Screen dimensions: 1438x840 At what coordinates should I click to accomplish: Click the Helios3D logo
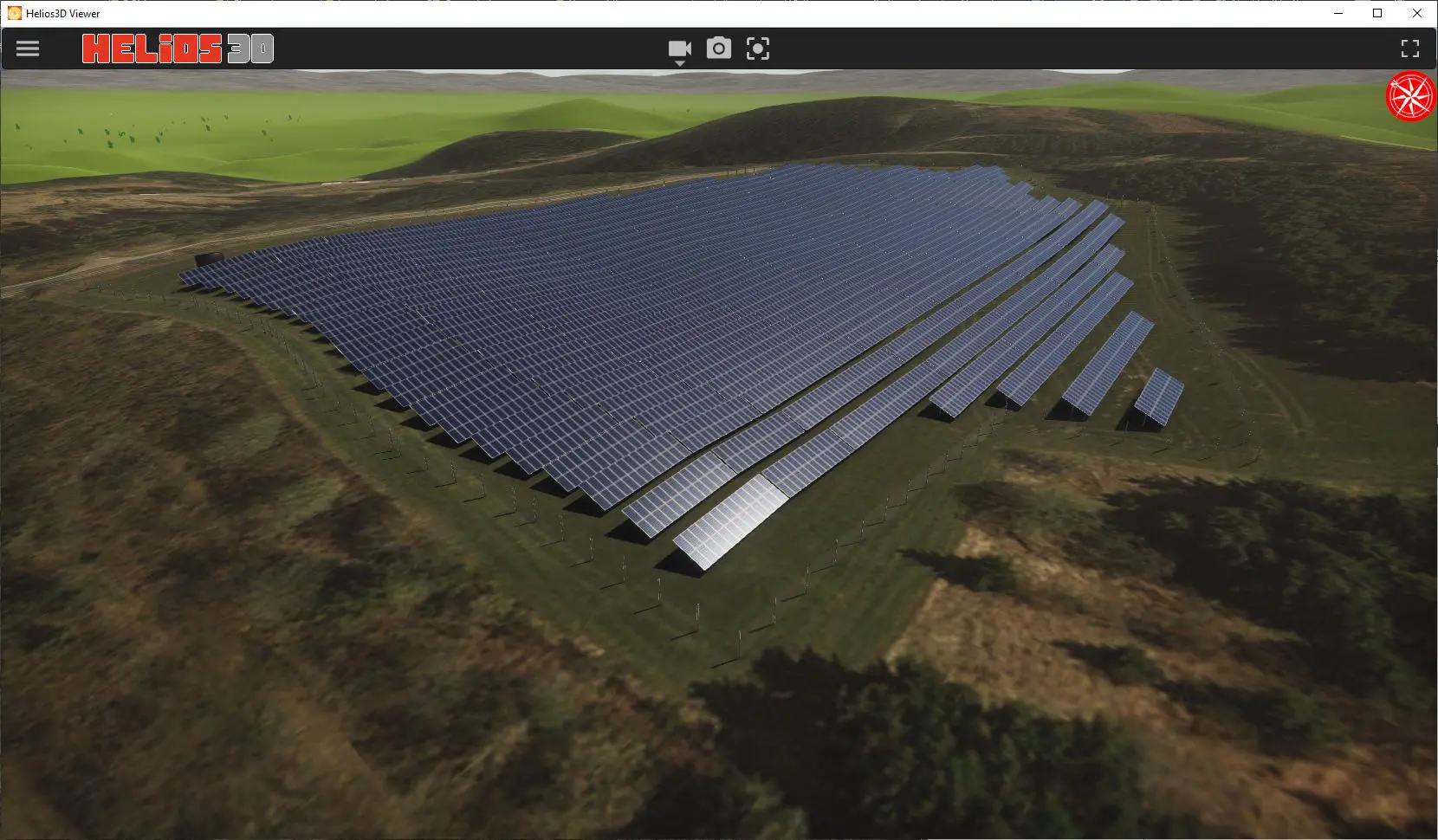[x=178, y=48]
